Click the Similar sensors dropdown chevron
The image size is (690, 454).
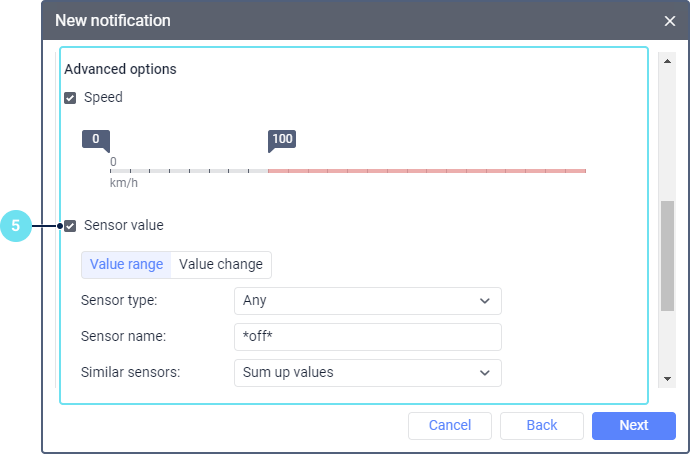point(485,372)
